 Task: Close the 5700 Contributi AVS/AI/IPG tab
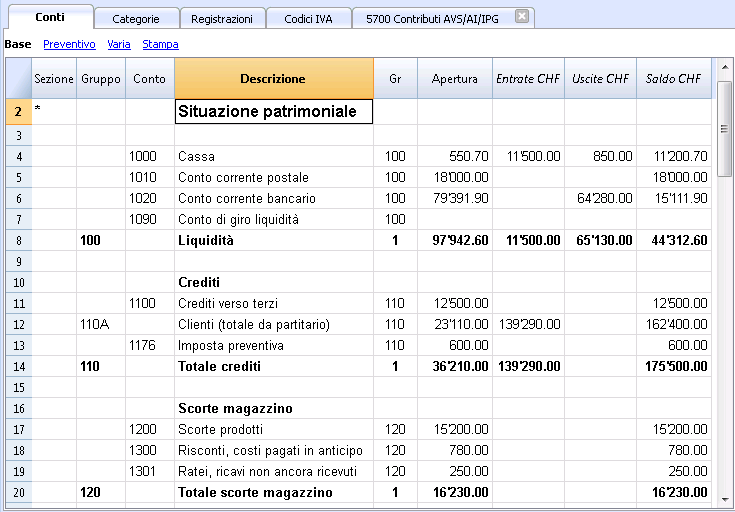522,17
